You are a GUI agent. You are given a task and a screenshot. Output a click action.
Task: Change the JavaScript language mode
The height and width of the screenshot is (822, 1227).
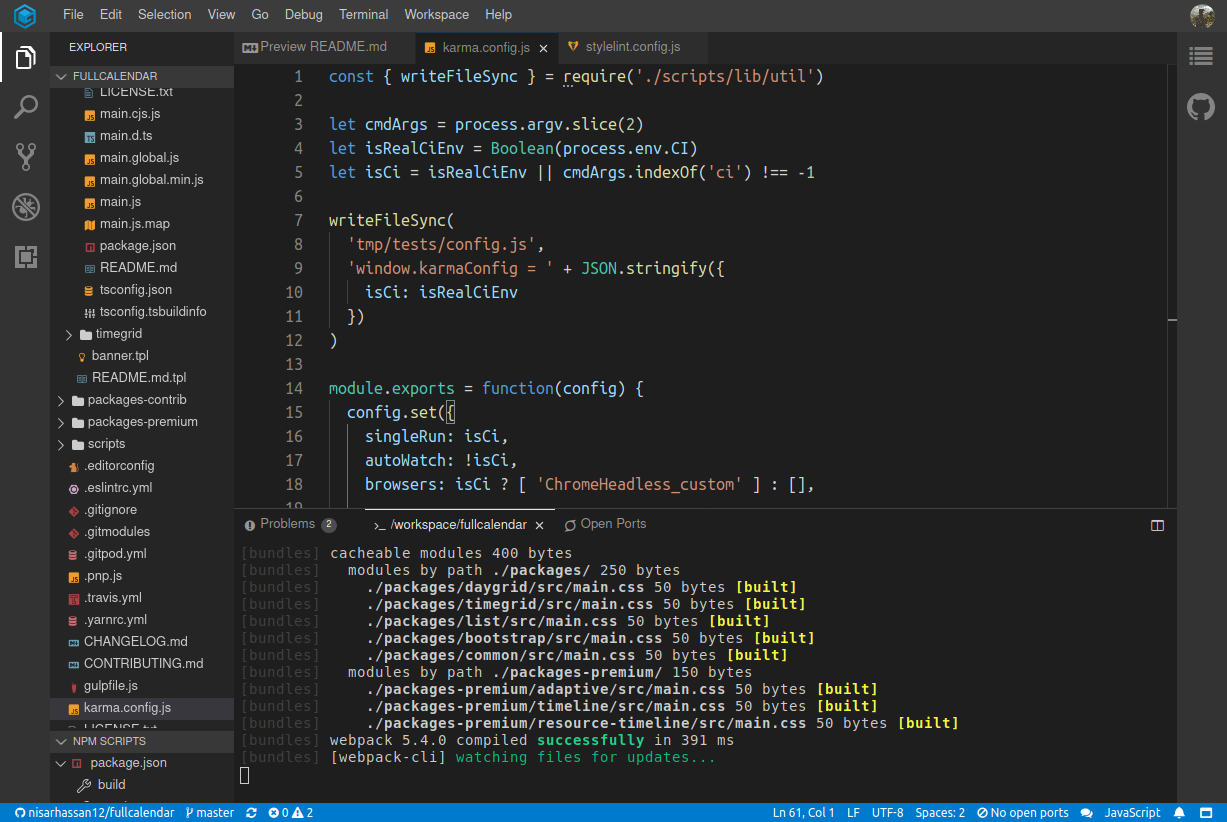[1132, 813]
